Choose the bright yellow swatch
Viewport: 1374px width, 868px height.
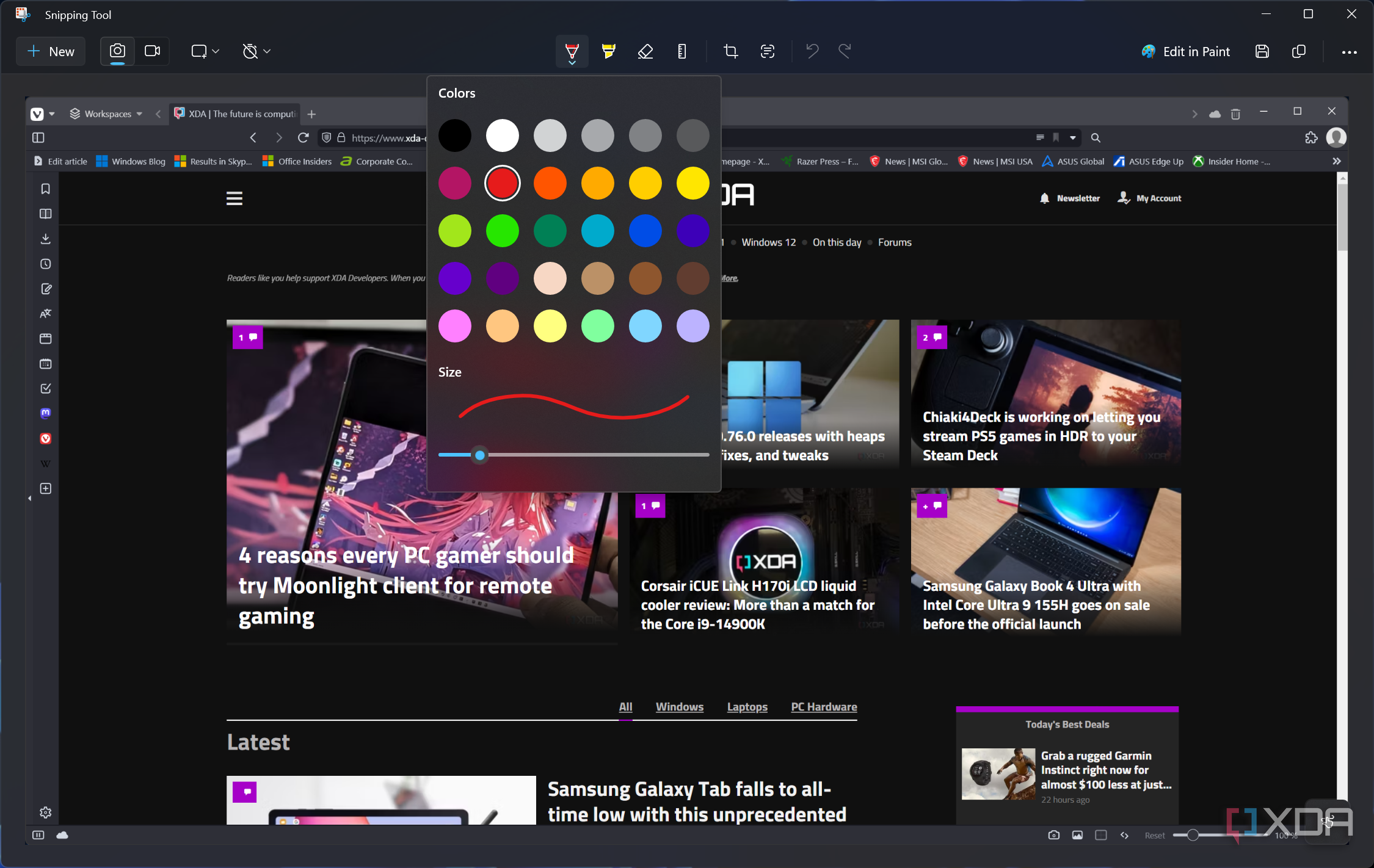pos(692,183)
